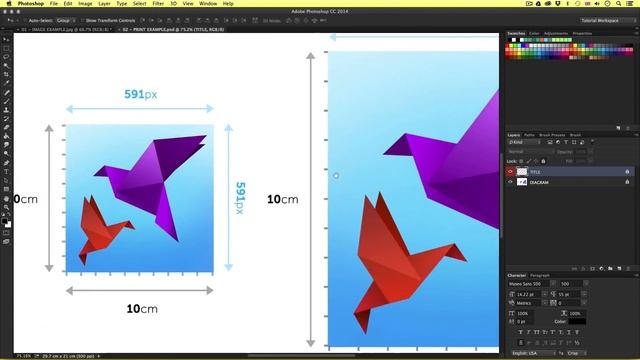Hide the TITLE layer with eye icon
640x360 pixels.
510,172
